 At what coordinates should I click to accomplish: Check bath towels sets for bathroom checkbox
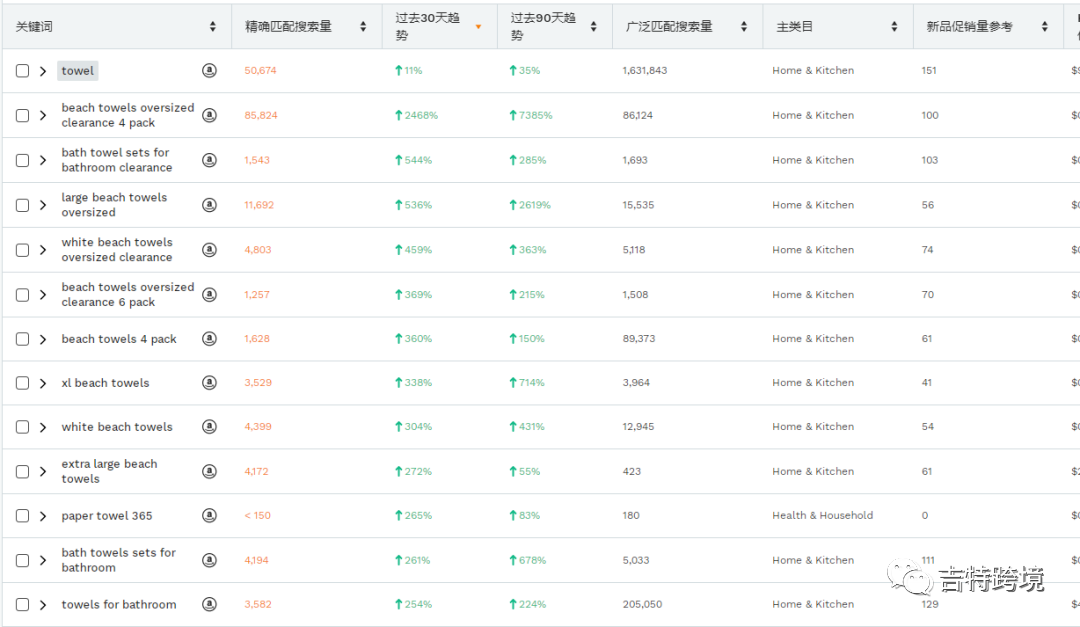point(23,560)
